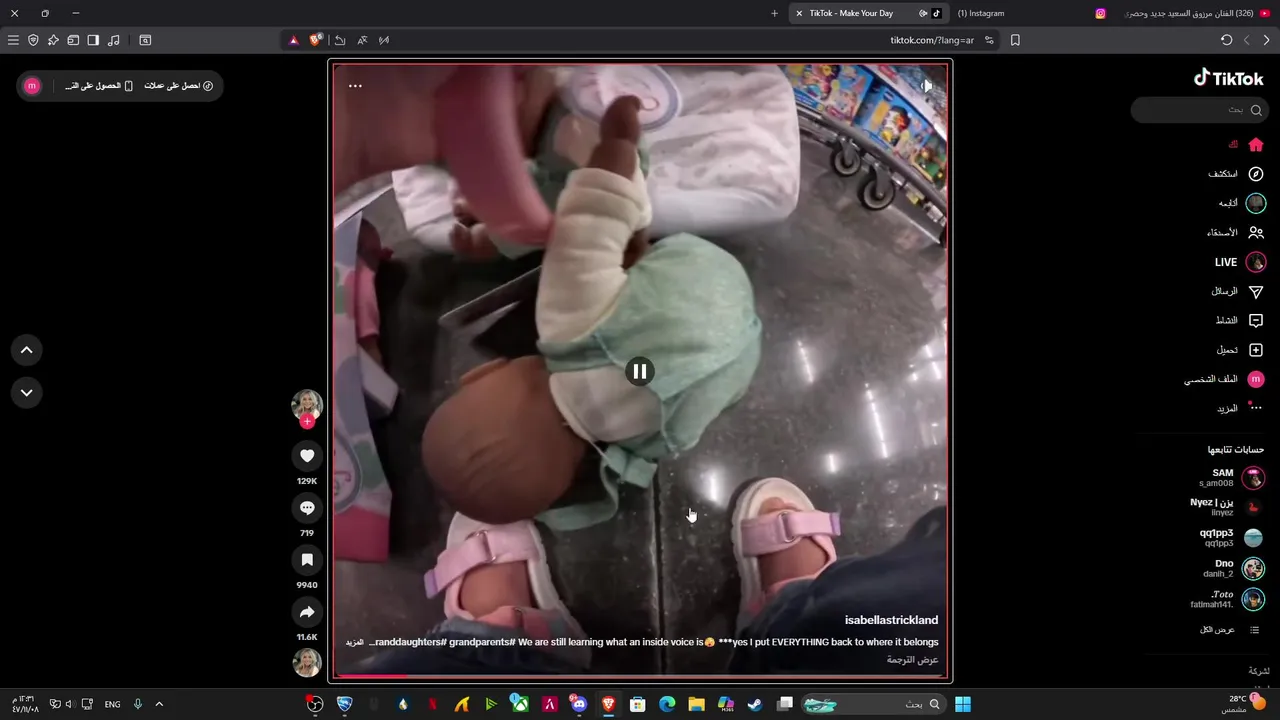This screenshot has height=720, width=1280.
Task: Navigate forward in browser
Action: (x=1246, y=40)
